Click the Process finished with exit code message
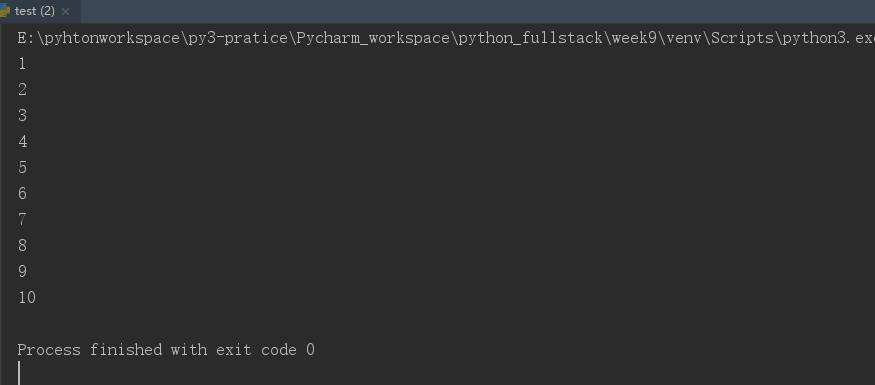 (166, 350)
